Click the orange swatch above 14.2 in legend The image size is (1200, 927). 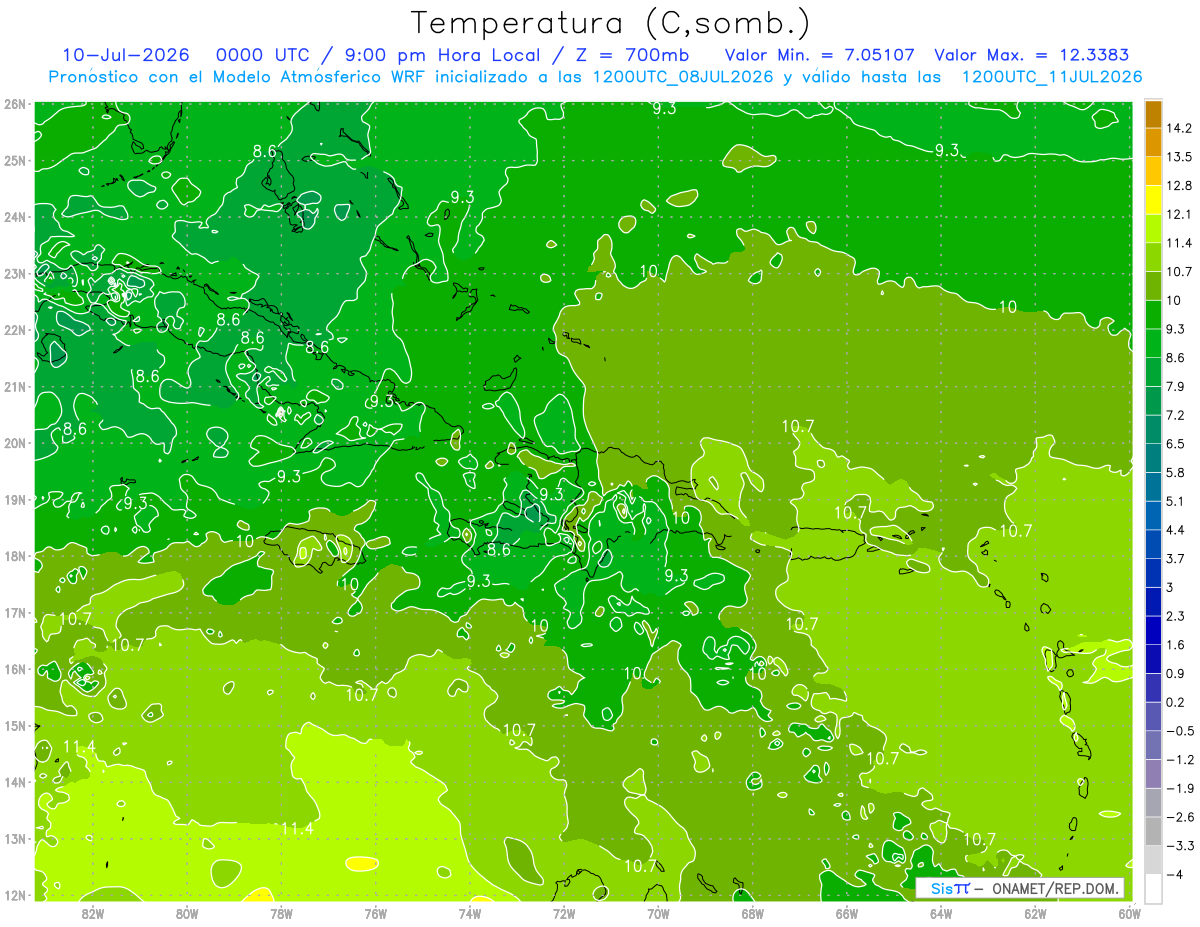pyautogui.click(x=1153, y=114)
